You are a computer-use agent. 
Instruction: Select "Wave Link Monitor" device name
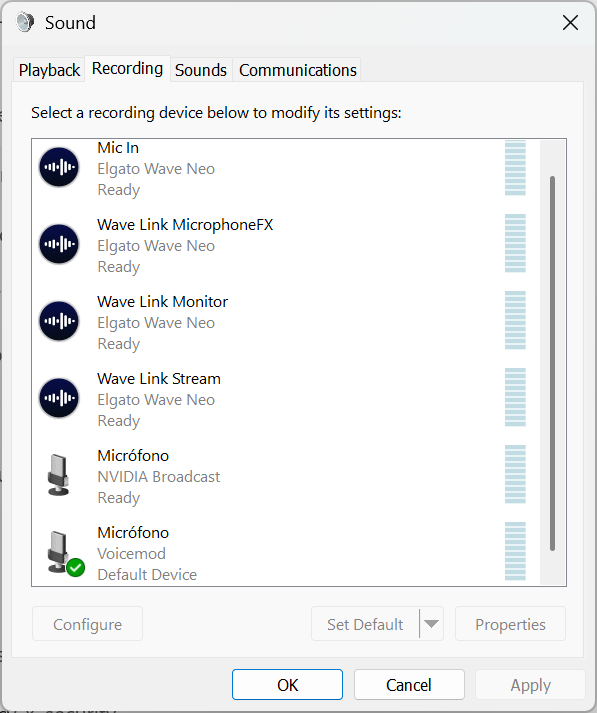coord(162,301)
